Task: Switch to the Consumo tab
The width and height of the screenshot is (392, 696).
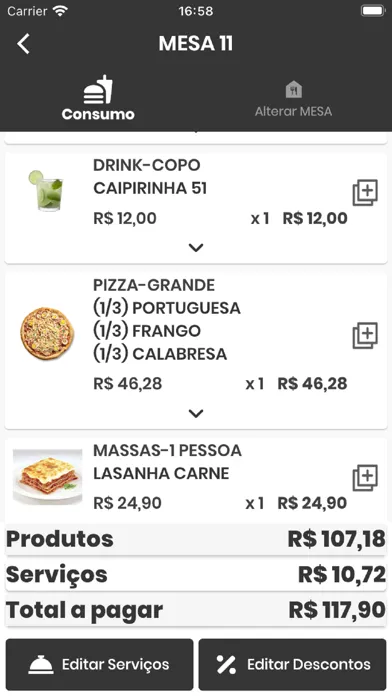Action: click(x=98, y=98)
